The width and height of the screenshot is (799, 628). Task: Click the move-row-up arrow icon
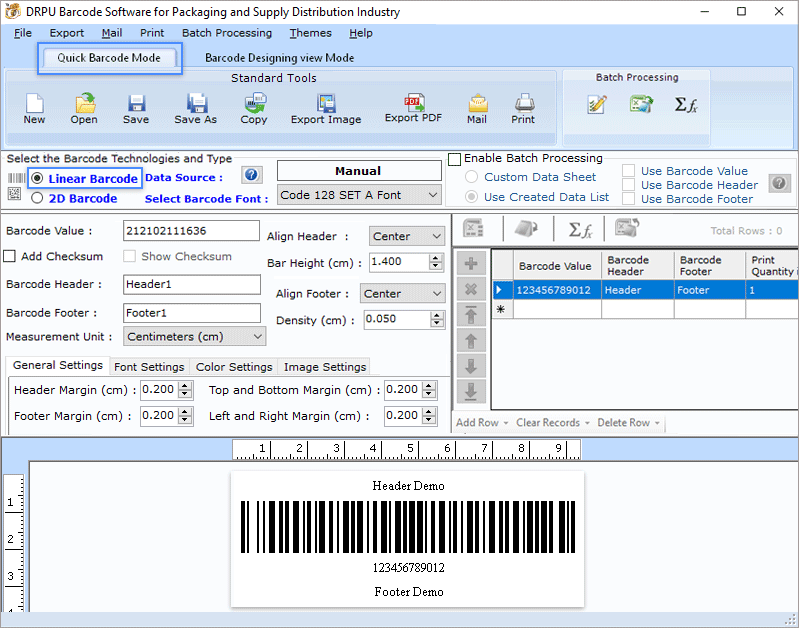click(x=471, y=341)
